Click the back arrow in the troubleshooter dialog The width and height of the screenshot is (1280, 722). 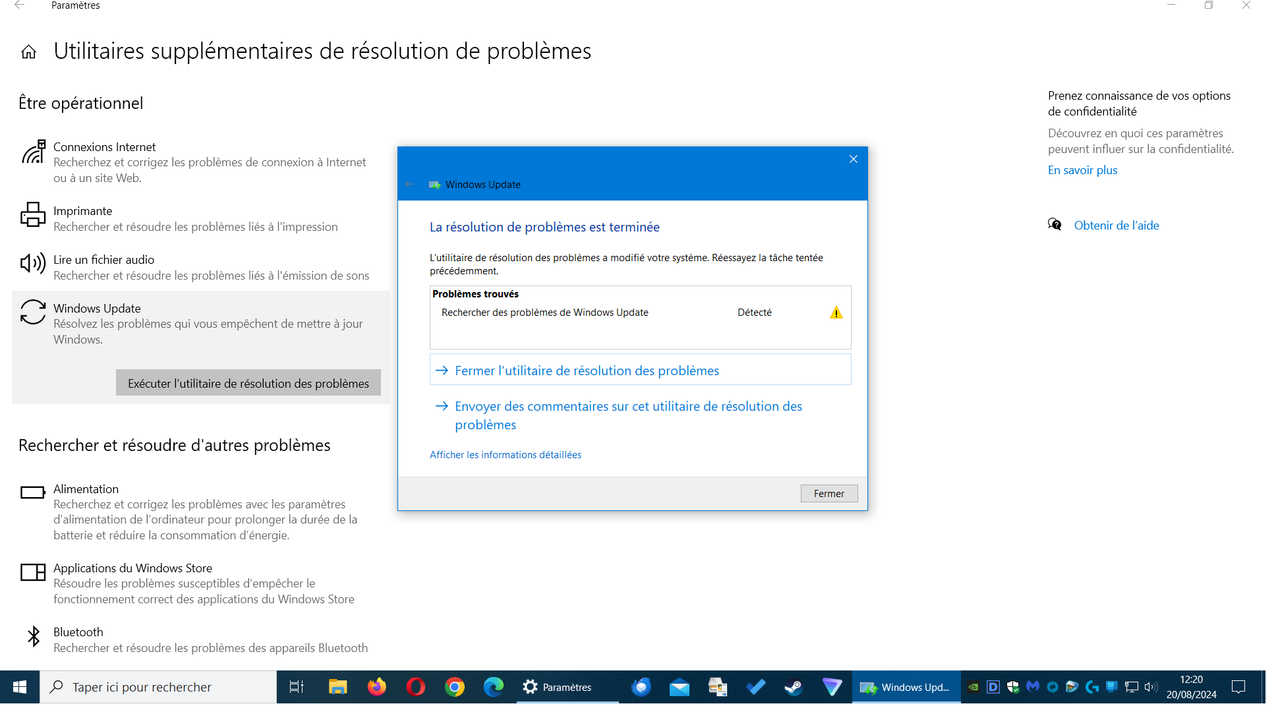411,184
